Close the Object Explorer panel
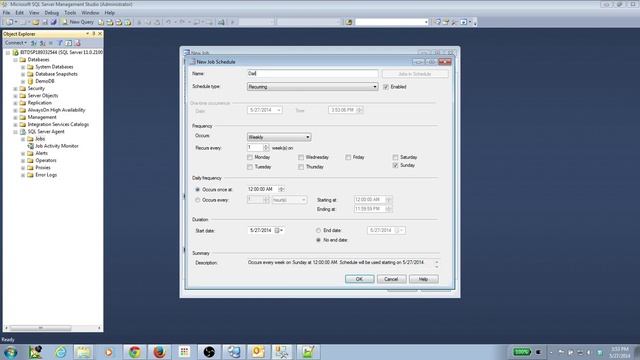Viewport: 640px width, 360px height. click(x=100, y=34)
